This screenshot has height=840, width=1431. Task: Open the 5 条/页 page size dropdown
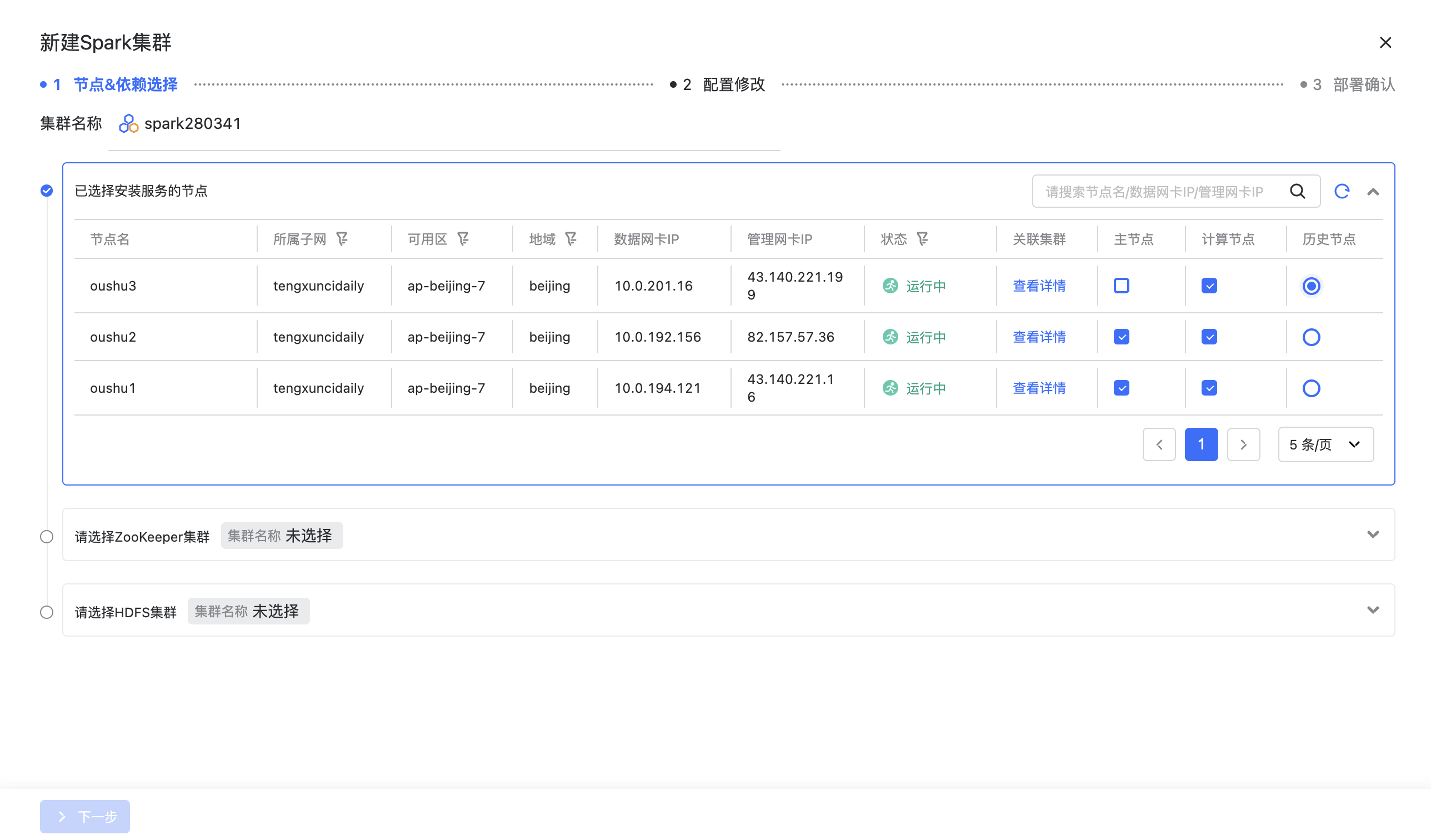pos(1326,444)
